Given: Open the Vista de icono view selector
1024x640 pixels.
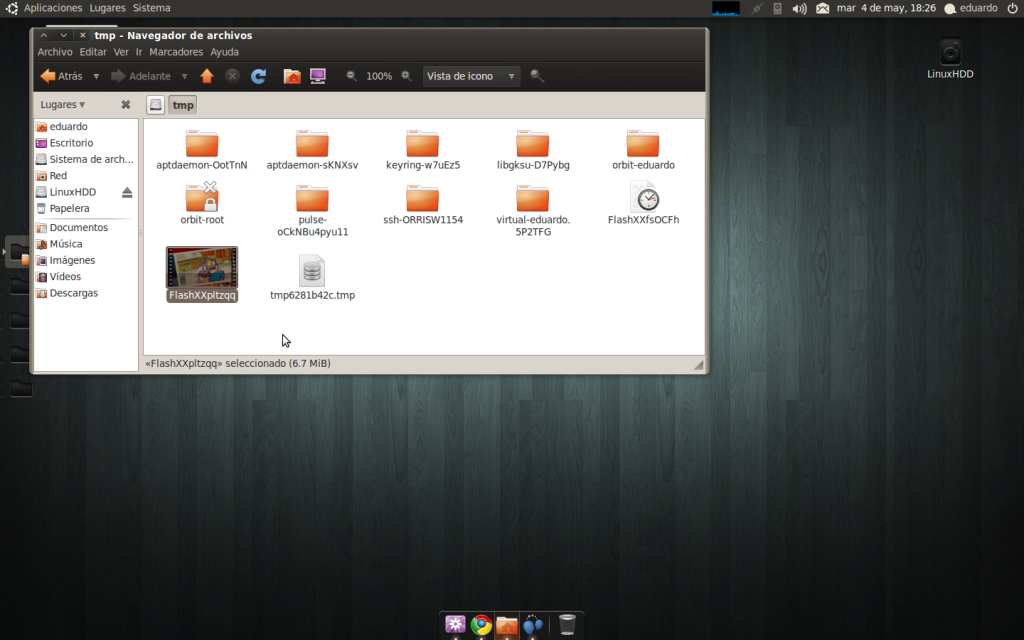Looking at the screenshot, I should [x=471, y=76].
